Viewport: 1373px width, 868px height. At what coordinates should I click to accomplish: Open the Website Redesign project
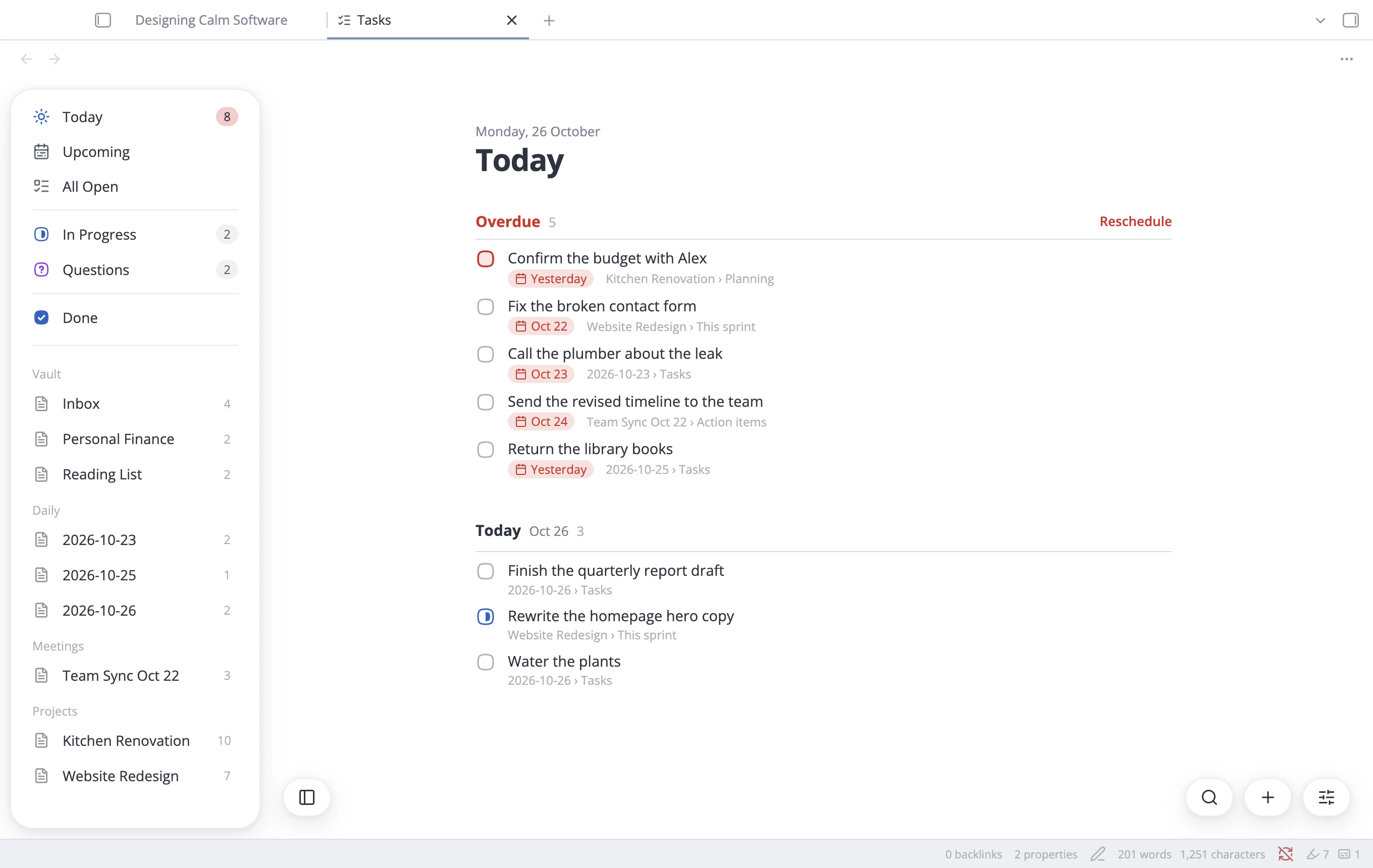tap(135, 776)
